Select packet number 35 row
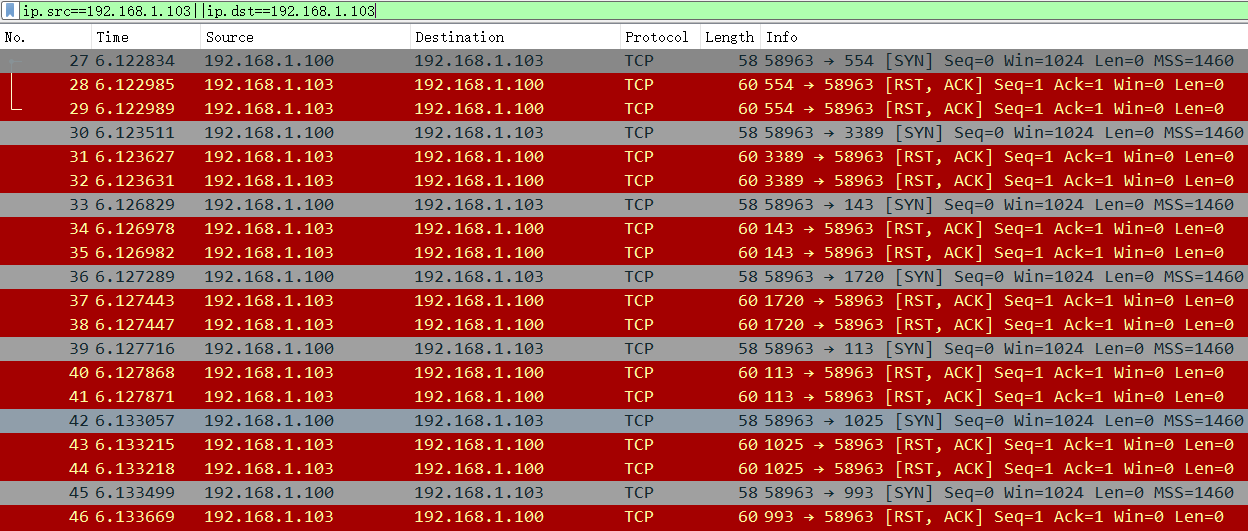This screenshot has width=1248, height=531. coord(624,253)
